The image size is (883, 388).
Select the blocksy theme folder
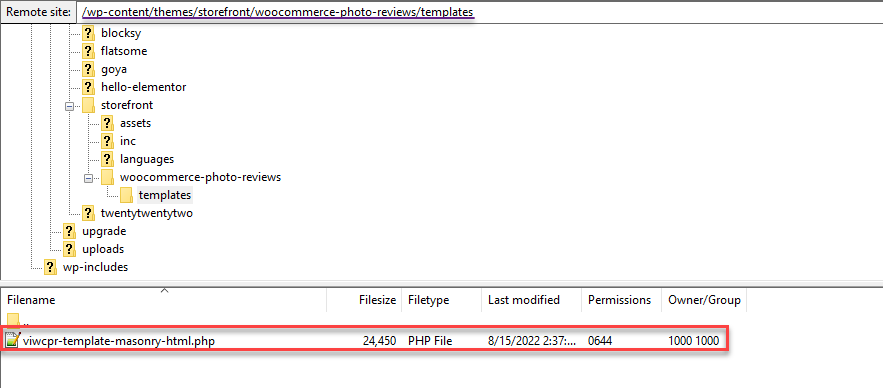click(x=121, y=33)
